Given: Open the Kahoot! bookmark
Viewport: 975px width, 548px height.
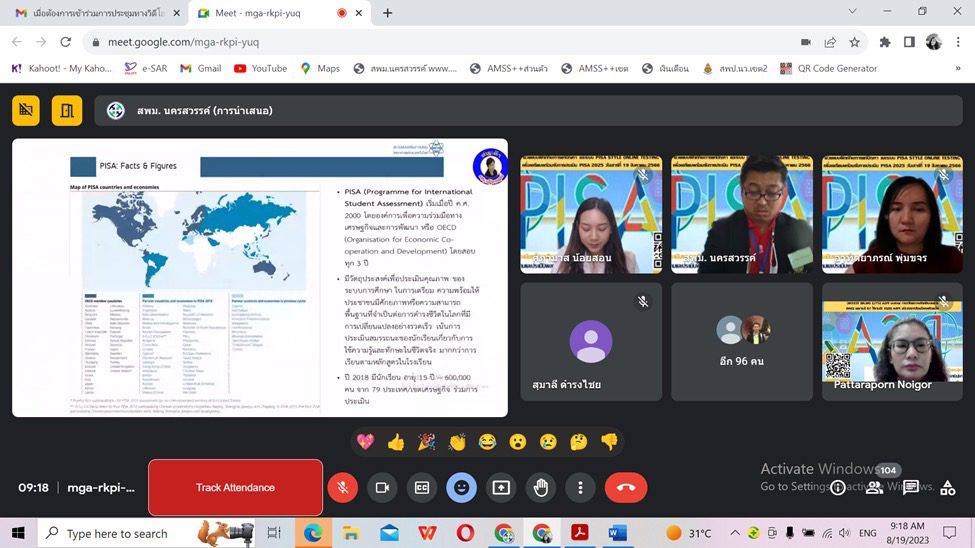Looking at the screenshot, I should (62, 68).
